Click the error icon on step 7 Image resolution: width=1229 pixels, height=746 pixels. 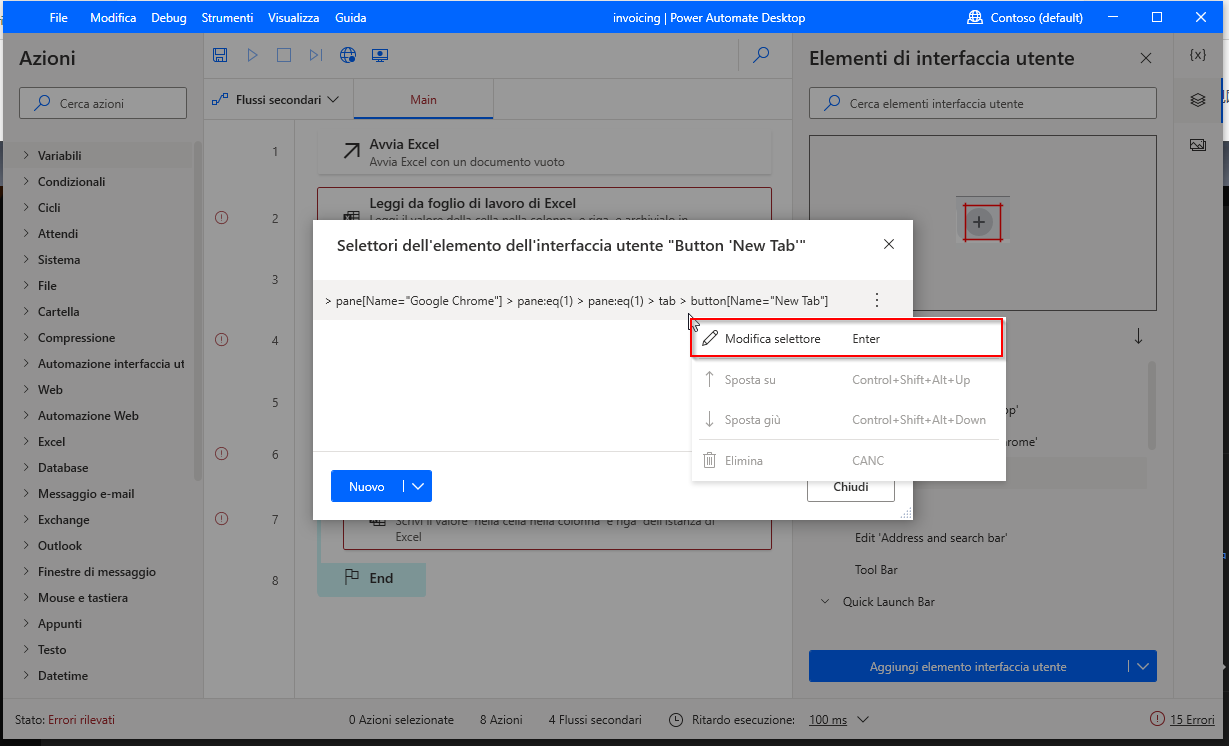[x=222, y=519]
